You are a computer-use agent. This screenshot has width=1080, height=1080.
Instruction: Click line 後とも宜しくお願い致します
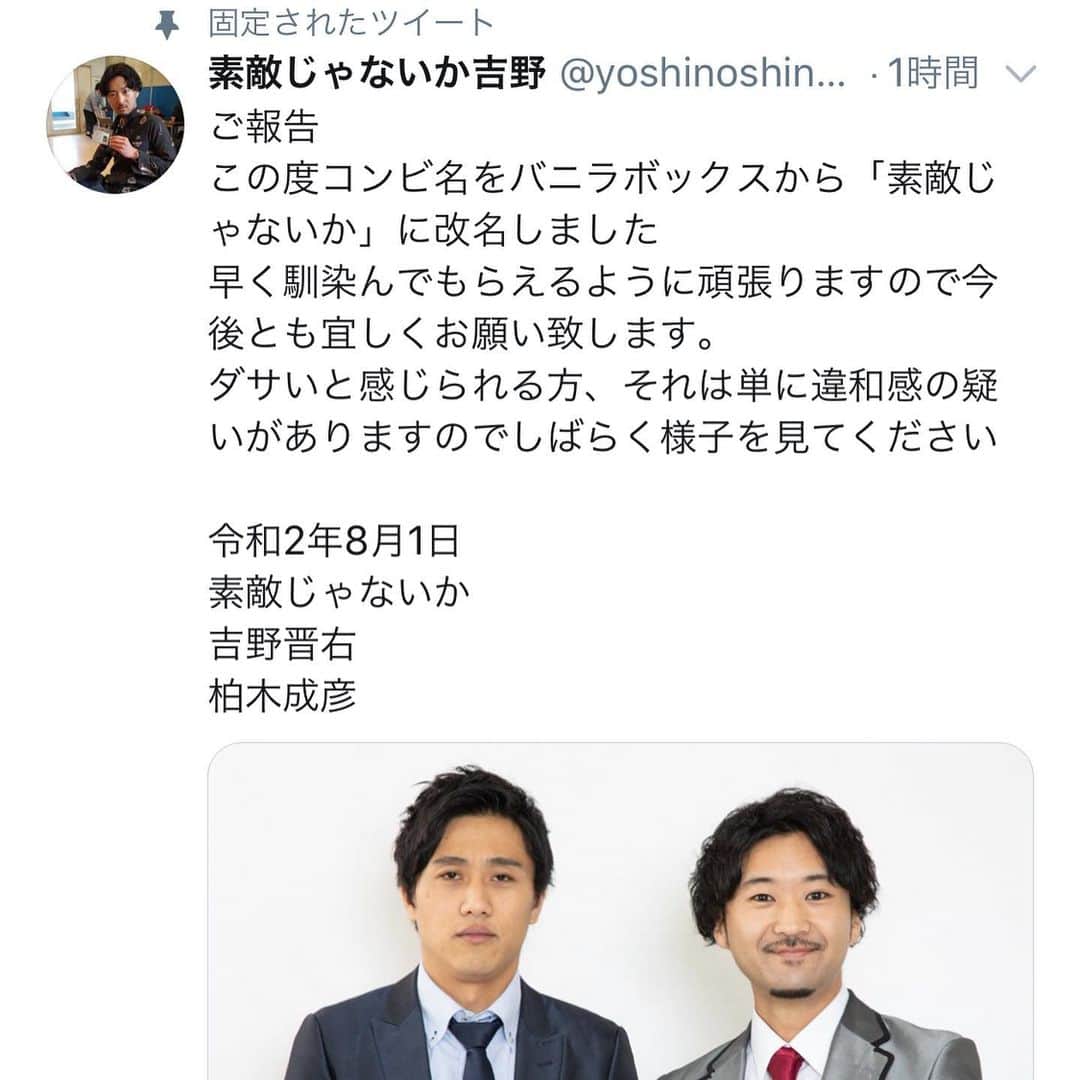click(462, 333)
